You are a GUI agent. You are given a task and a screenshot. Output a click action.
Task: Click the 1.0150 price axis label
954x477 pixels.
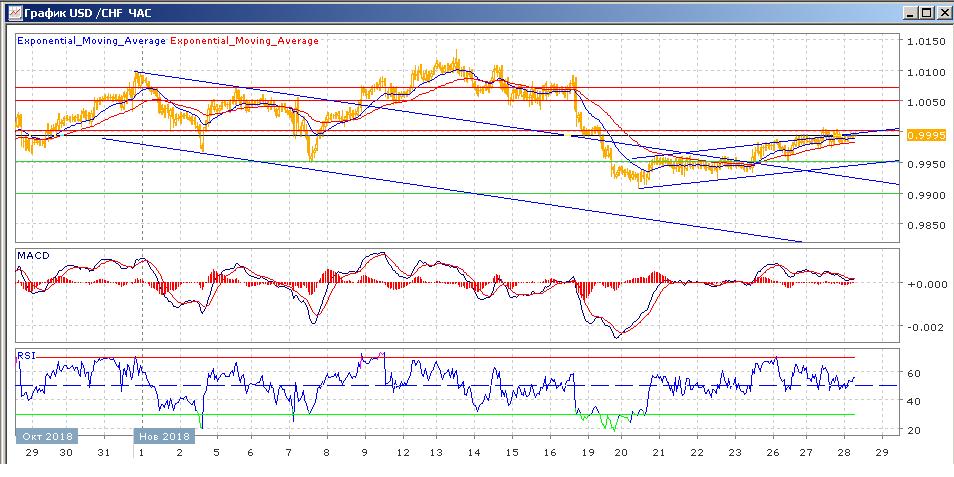pos(926,41)
